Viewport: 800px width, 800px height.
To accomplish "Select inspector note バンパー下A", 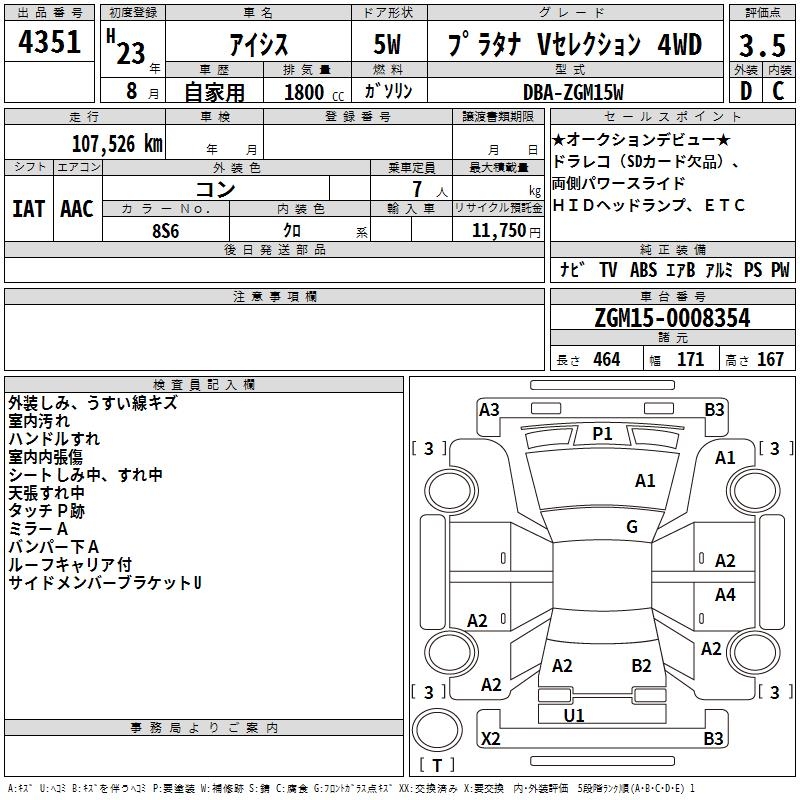I will (54, 547).
